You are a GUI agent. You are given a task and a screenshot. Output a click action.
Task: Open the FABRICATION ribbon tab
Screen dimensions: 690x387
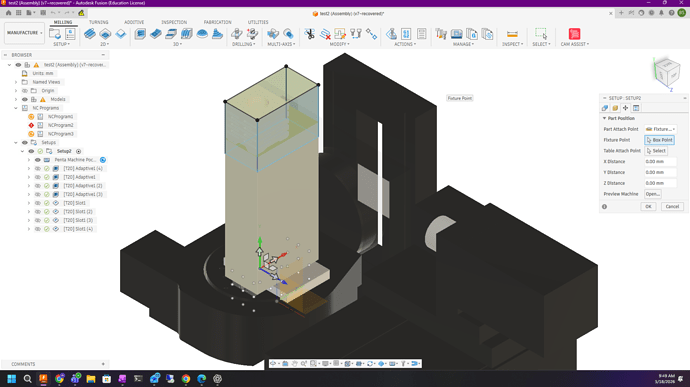(217, 22)
